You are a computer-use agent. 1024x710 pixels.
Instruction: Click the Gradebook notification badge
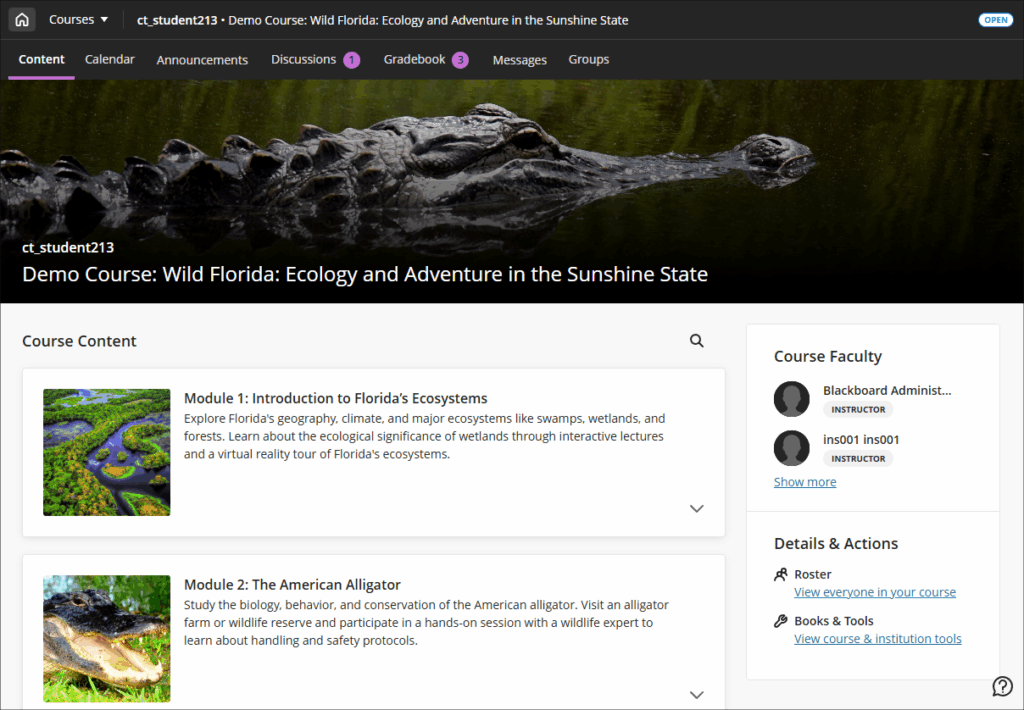(460, 60)
